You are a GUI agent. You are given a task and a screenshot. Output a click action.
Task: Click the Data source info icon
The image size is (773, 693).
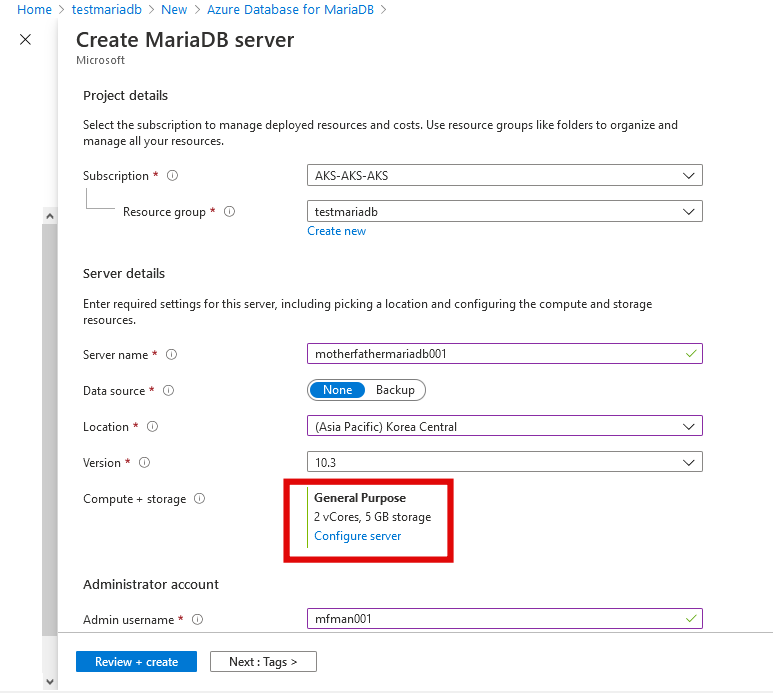[x=169, y=390]
